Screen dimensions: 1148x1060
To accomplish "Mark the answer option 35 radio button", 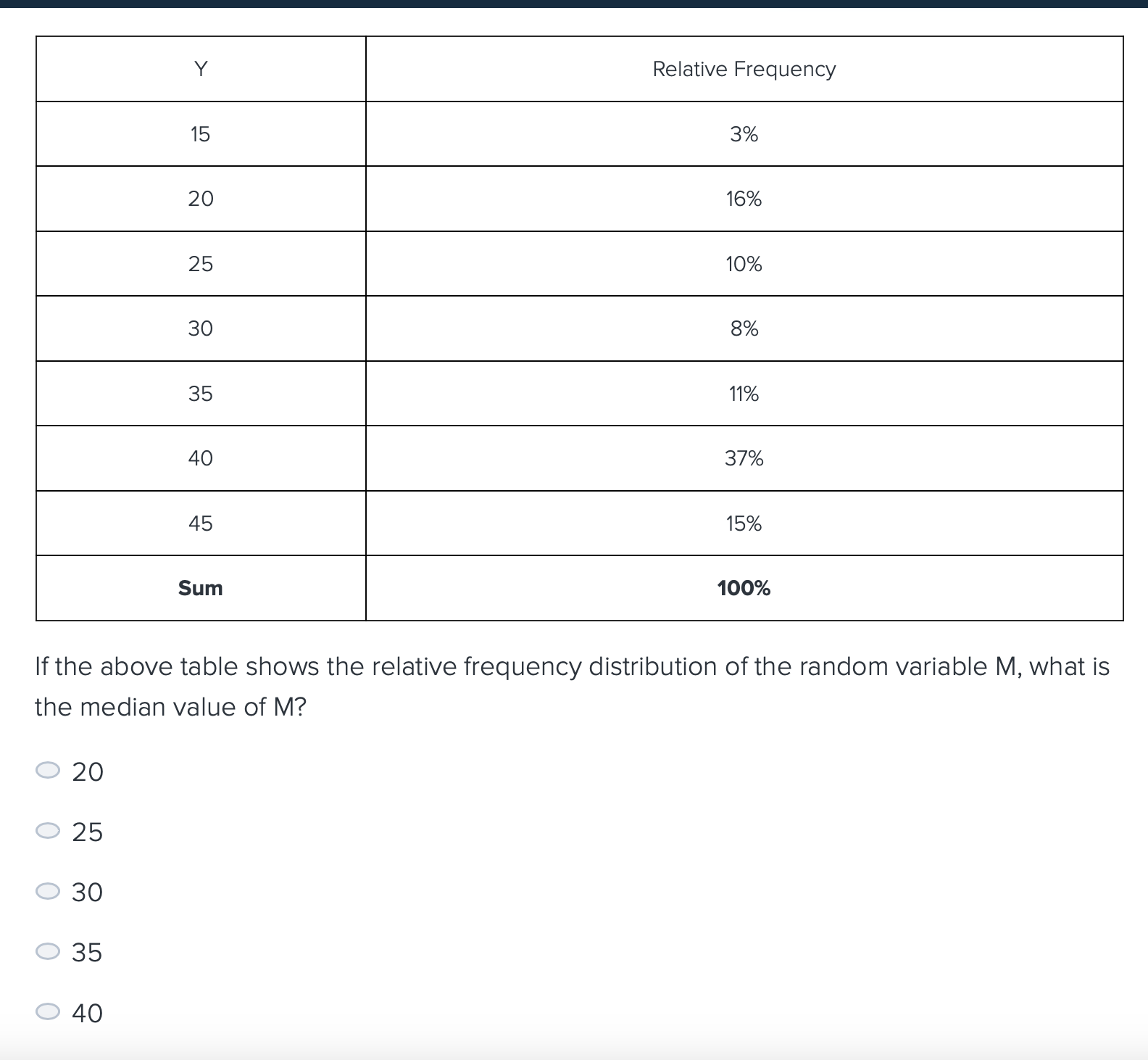I will pos(48,951).
